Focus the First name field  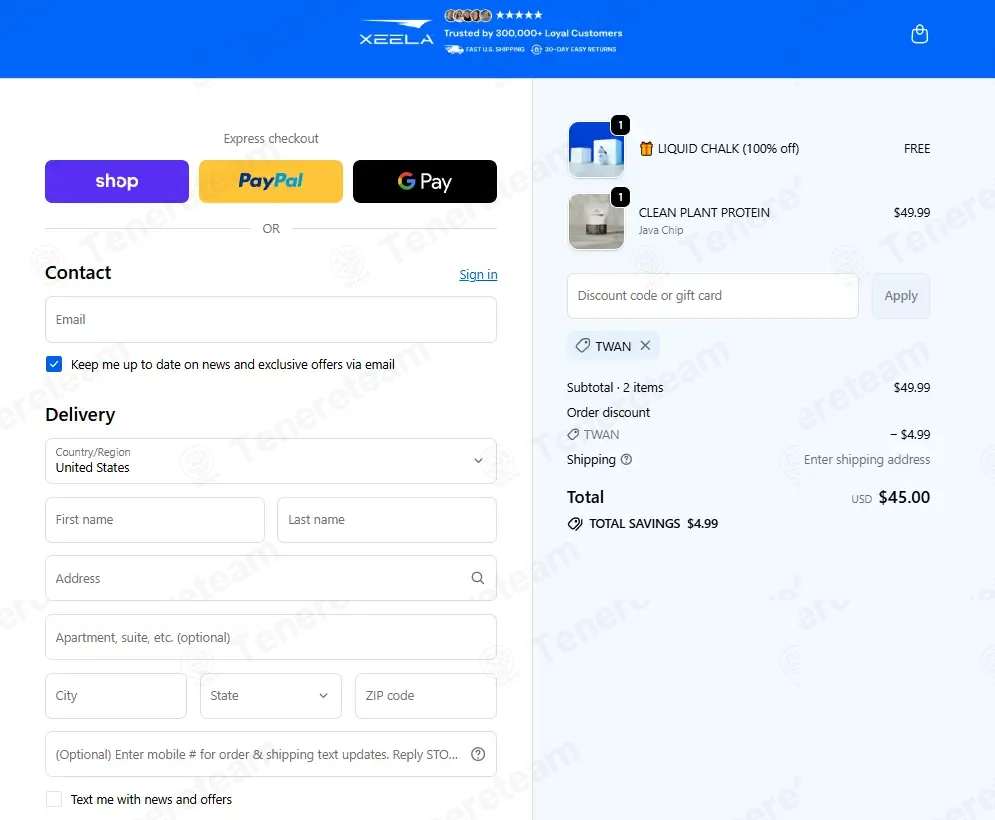coord(155,520)
